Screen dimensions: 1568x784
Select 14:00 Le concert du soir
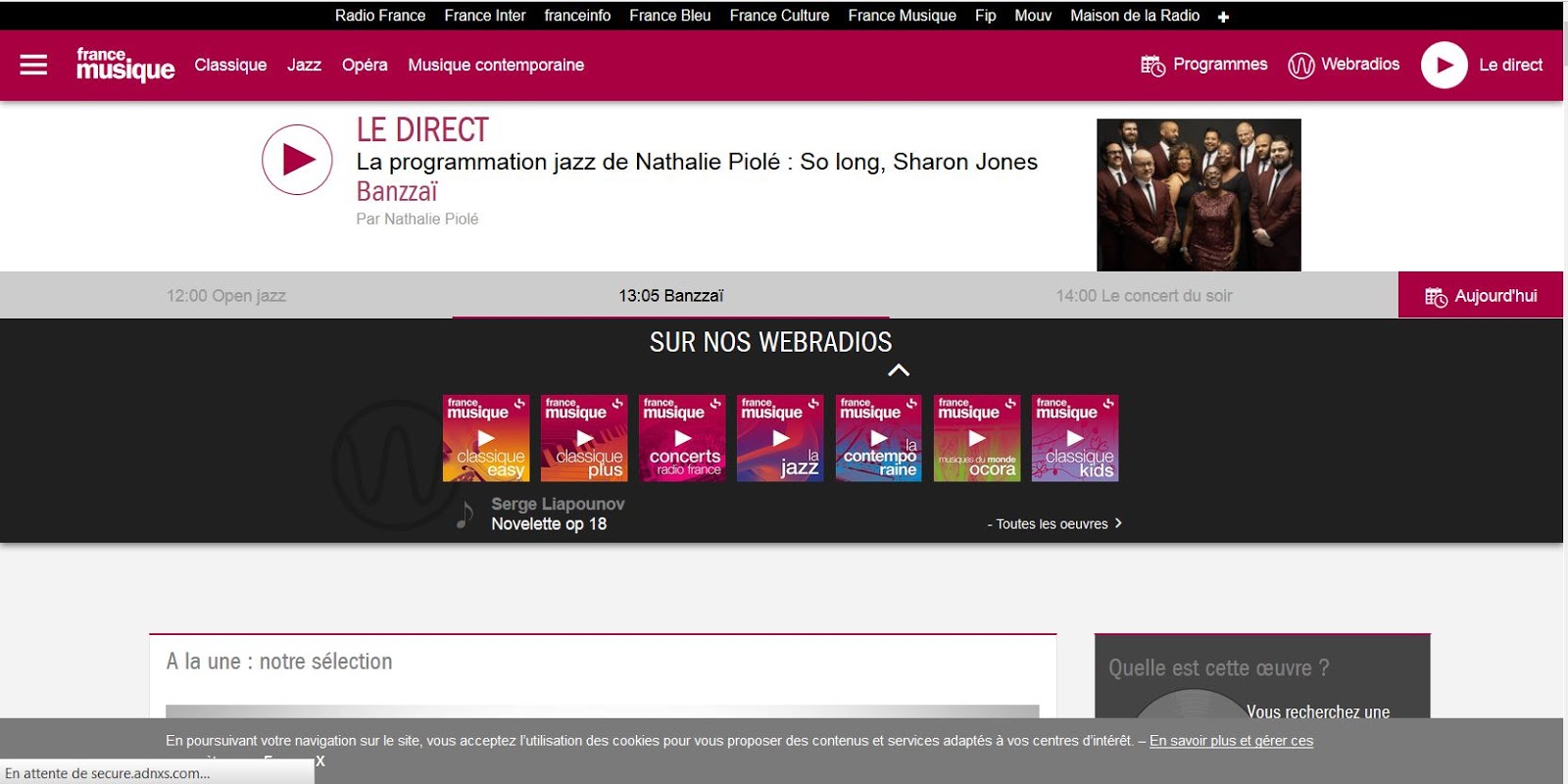(1144, 296)
